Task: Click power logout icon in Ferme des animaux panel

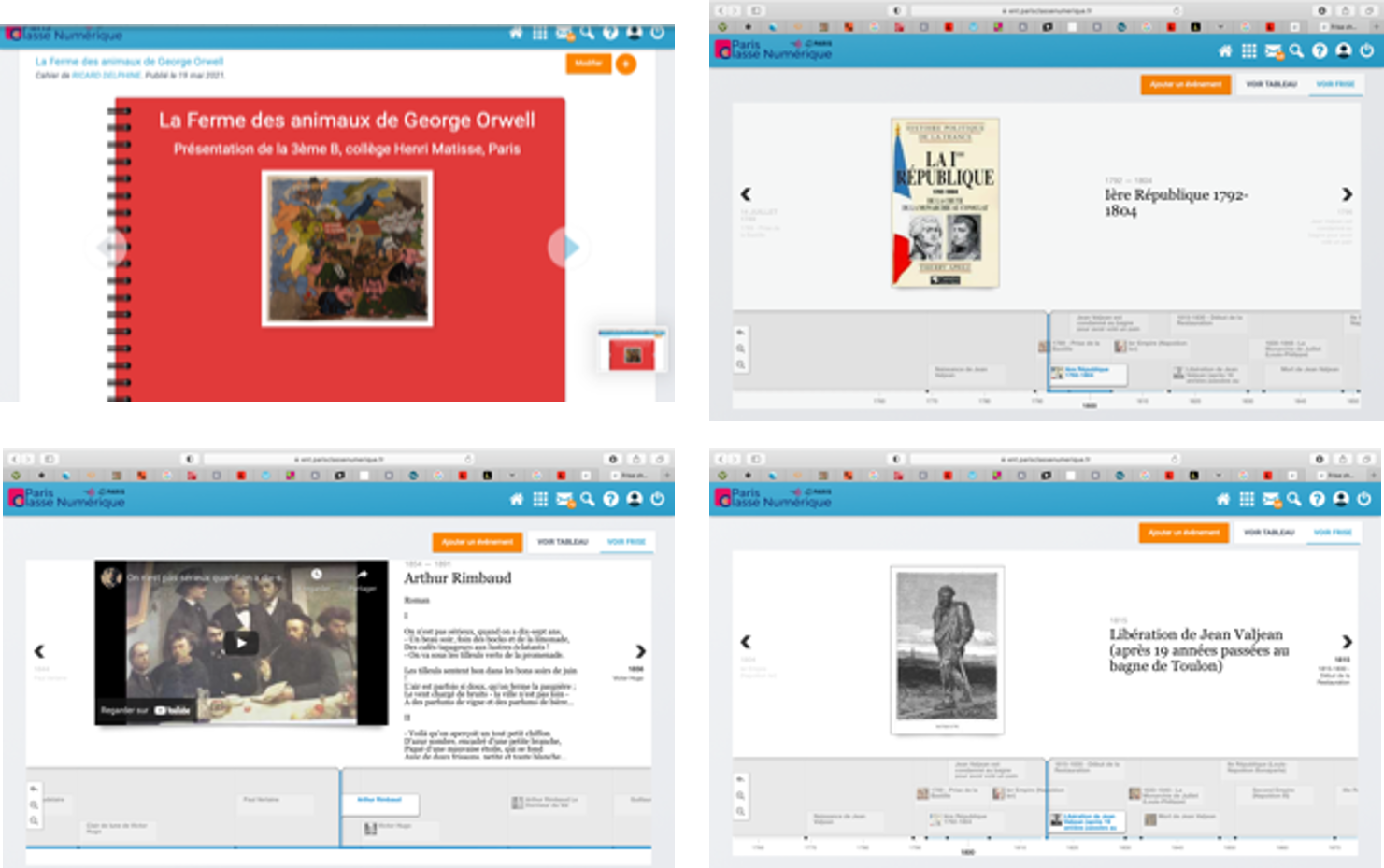Action: click(x=658, y=33)
